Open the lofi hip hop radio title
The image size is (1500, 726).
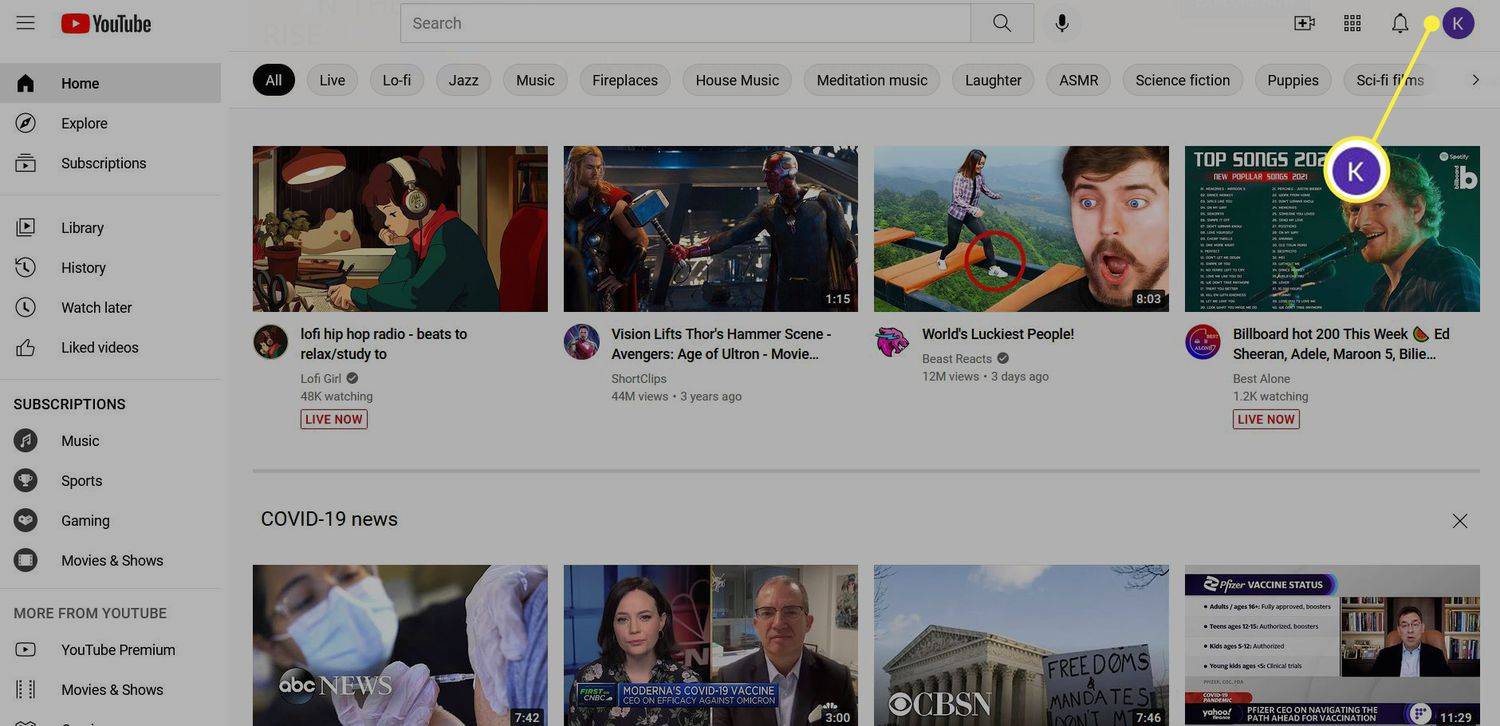pos(384,344)
